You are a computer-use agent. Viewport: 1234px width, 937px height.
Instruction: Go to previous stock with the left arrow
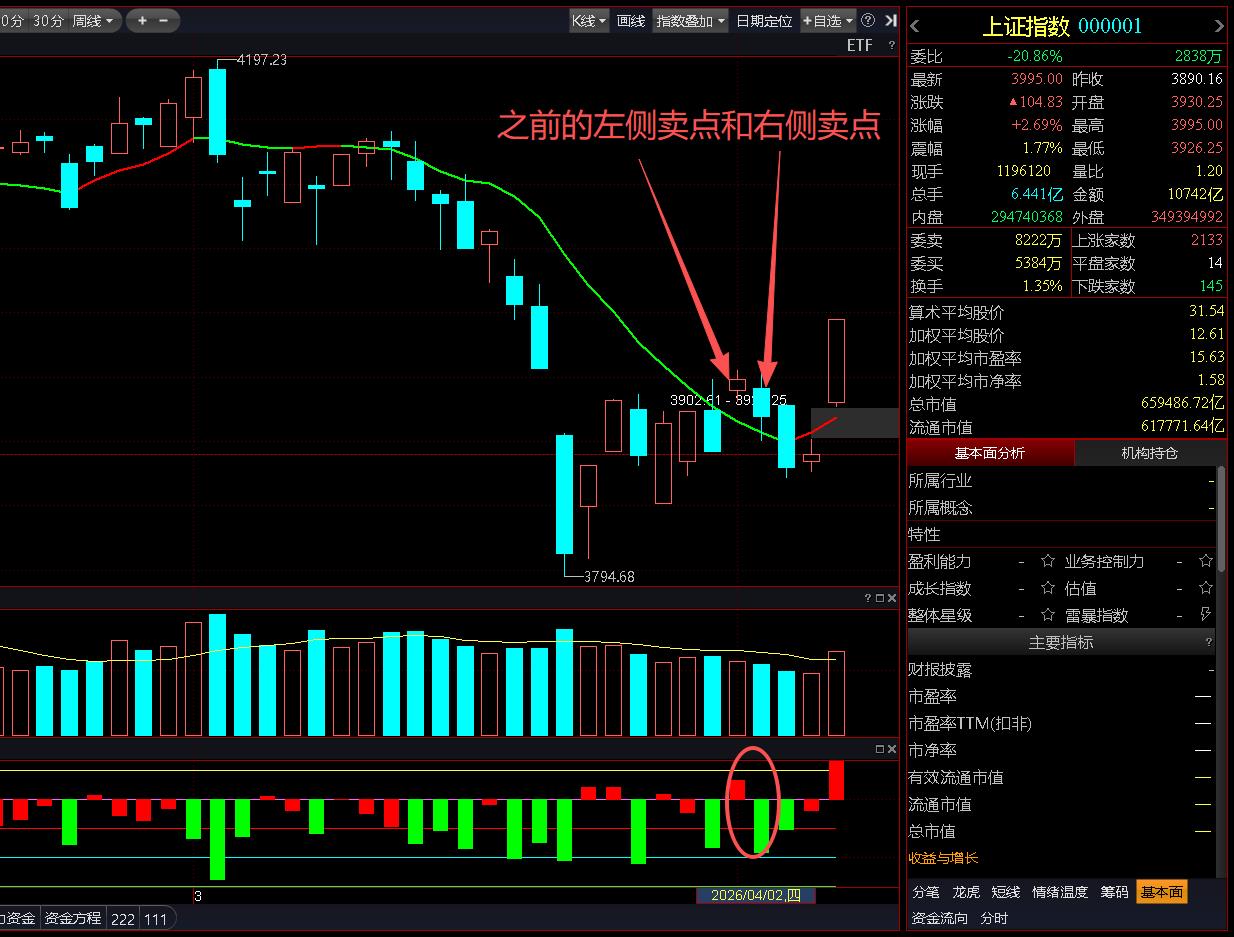916,27
